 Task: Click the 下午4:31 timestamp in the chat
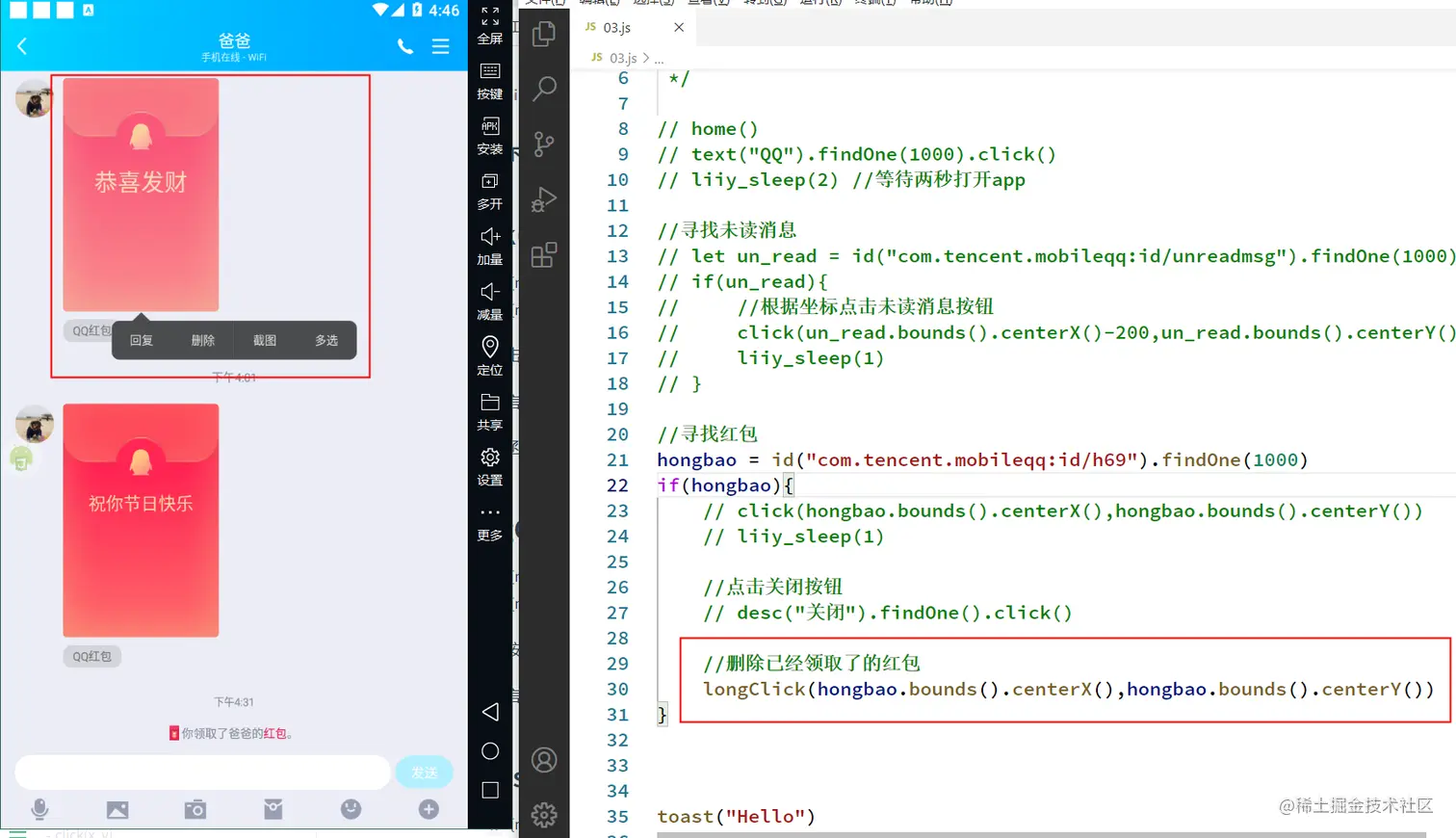click(234, 702)
